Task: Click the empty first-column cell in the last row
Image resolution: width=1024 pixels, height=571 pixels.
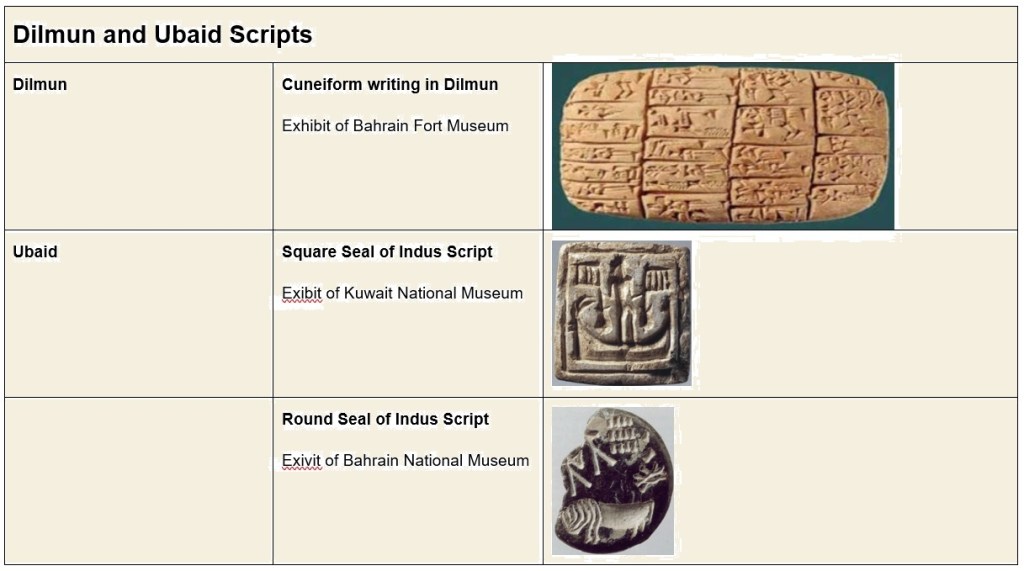Action: point(138,481)
